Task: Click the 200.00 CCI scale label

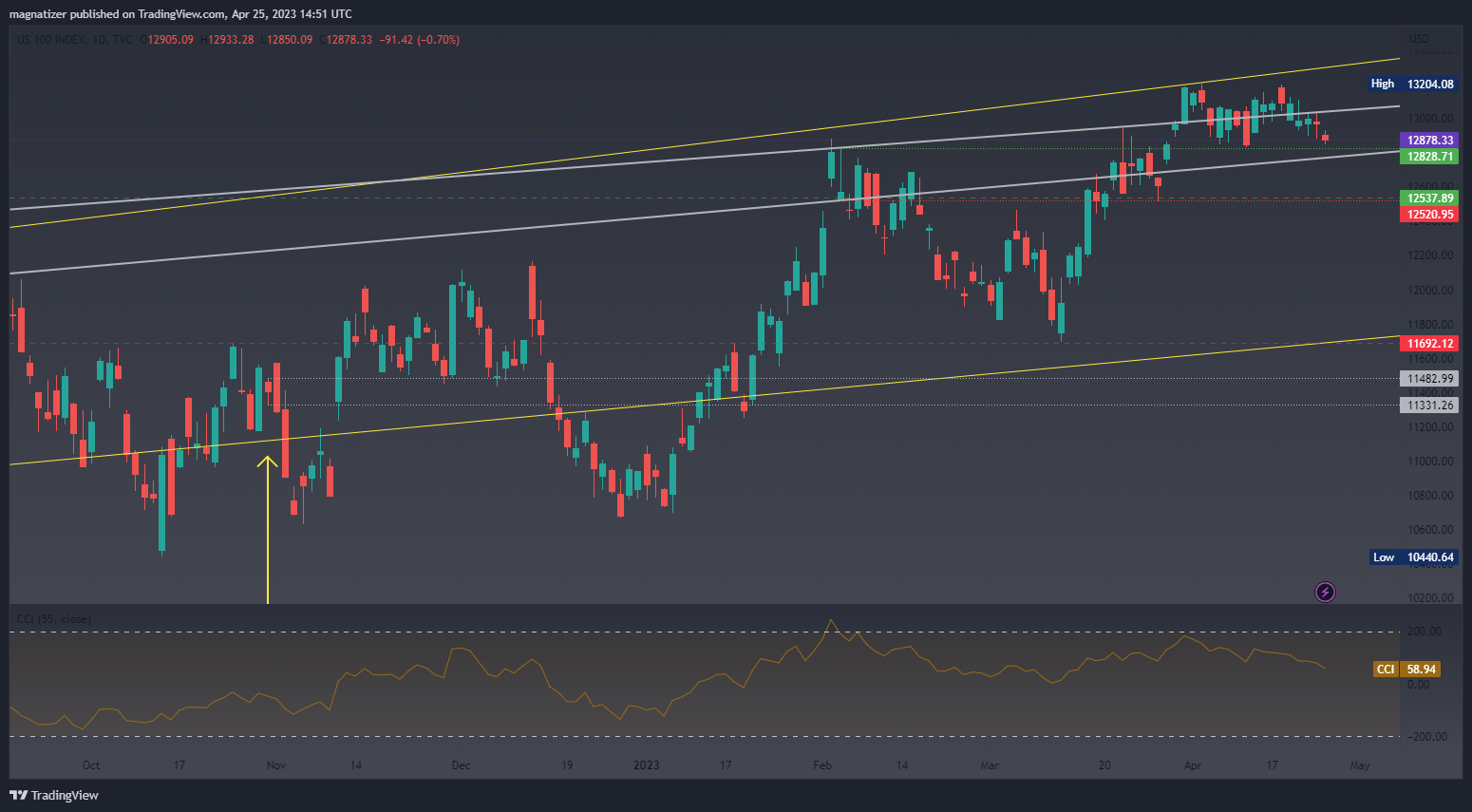Action: tap(1424, 632)
